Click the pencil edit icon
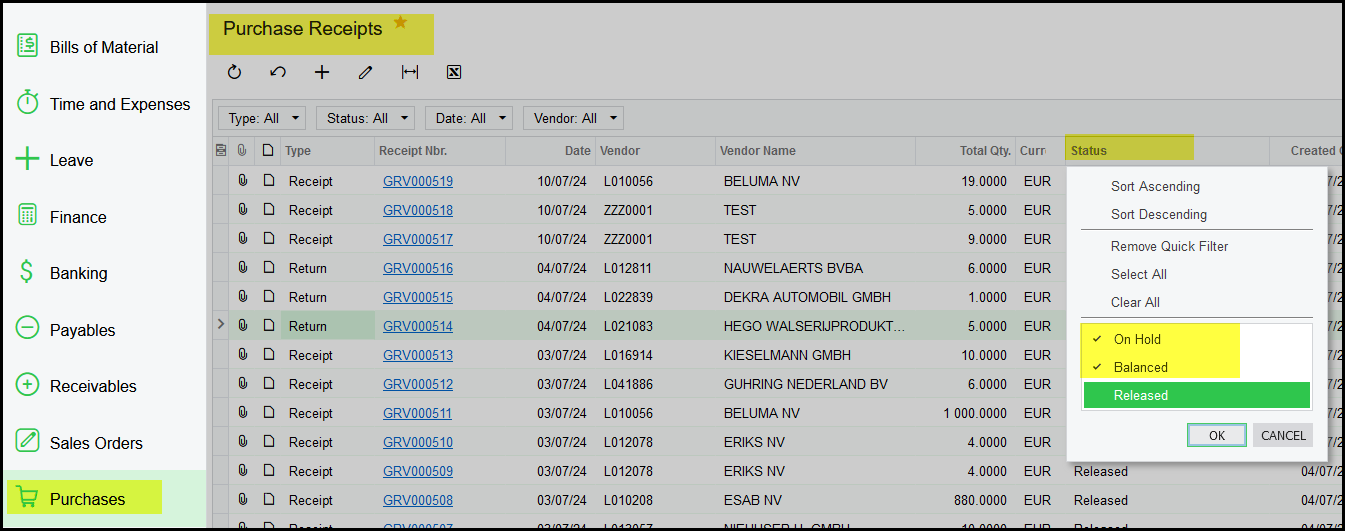 366,72
